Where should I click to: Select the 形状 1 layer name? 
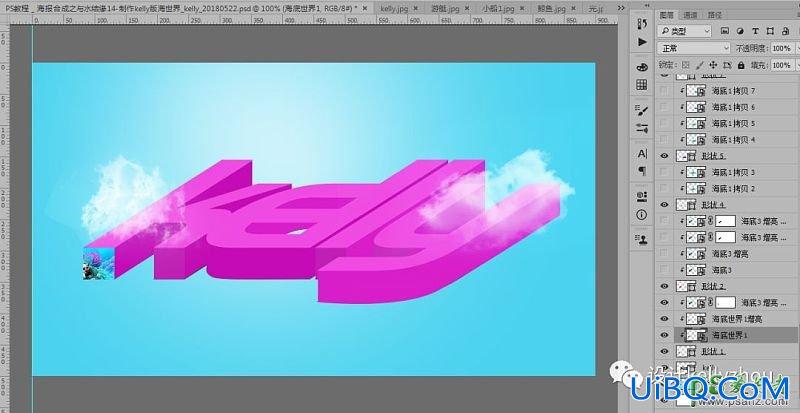[713, 351]
